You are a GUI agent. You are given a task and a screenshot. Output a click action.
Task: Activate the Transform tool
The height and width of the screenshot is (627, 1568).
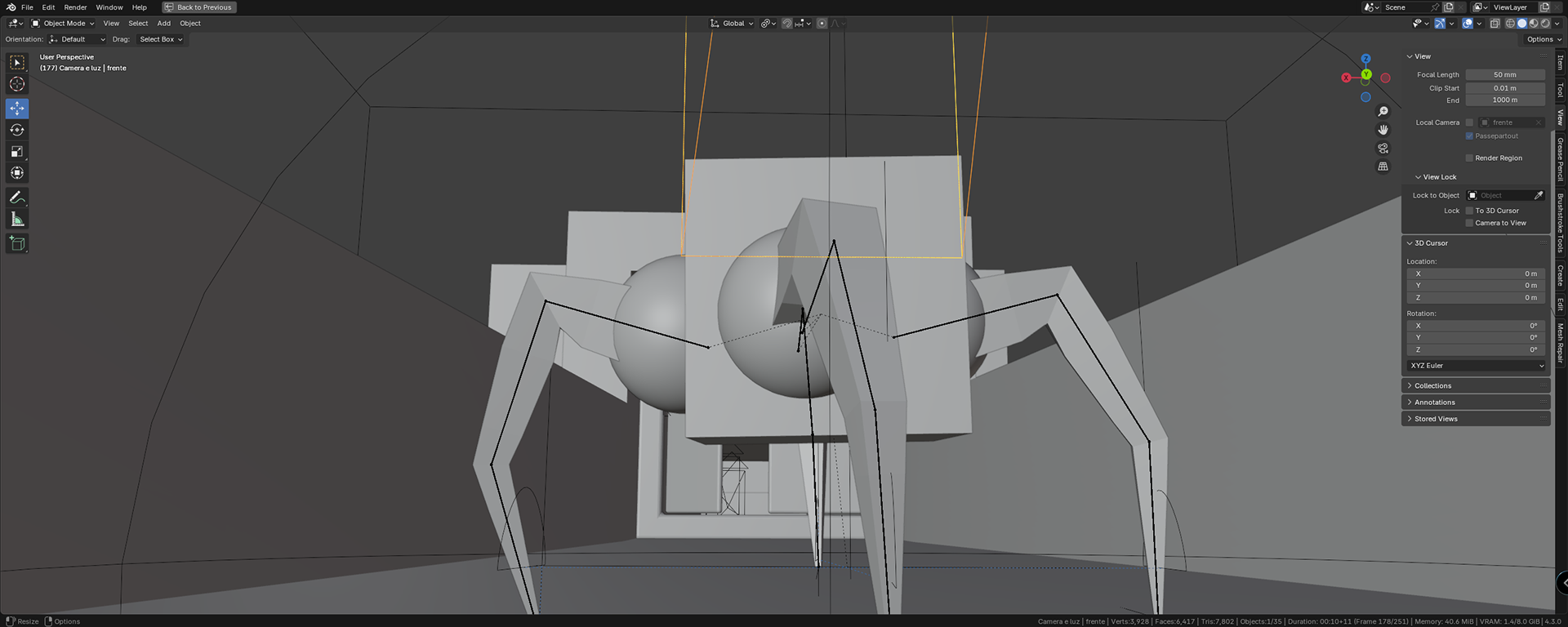(x=17, y=172)
